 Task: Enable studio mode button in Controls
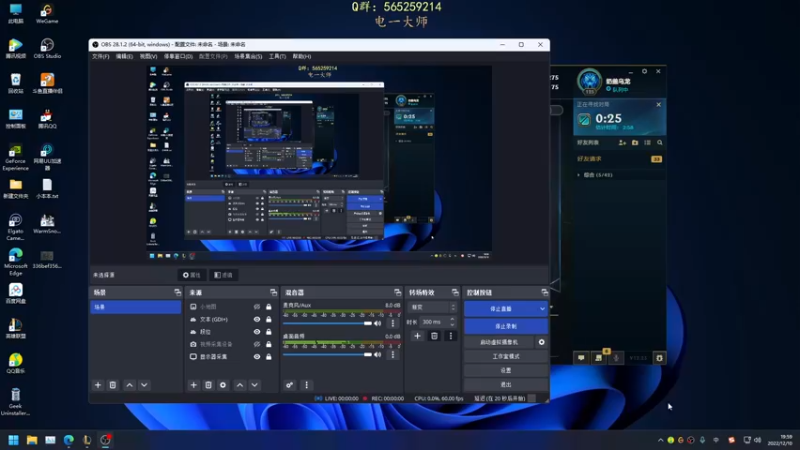click(506, 356)
